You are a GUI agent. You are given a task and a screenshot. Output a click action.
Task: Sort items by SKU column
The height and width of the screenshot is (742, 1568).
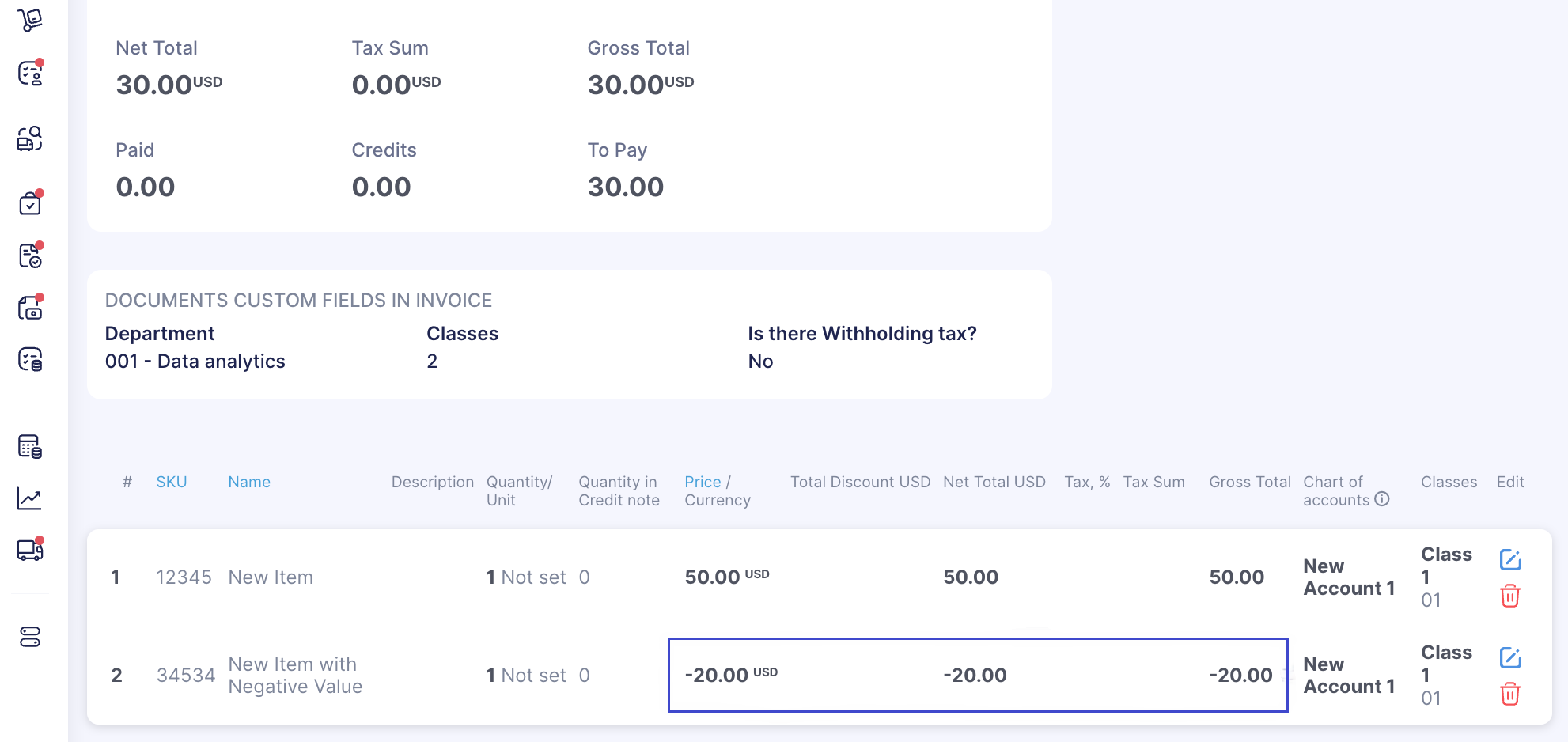pos(172,482)
